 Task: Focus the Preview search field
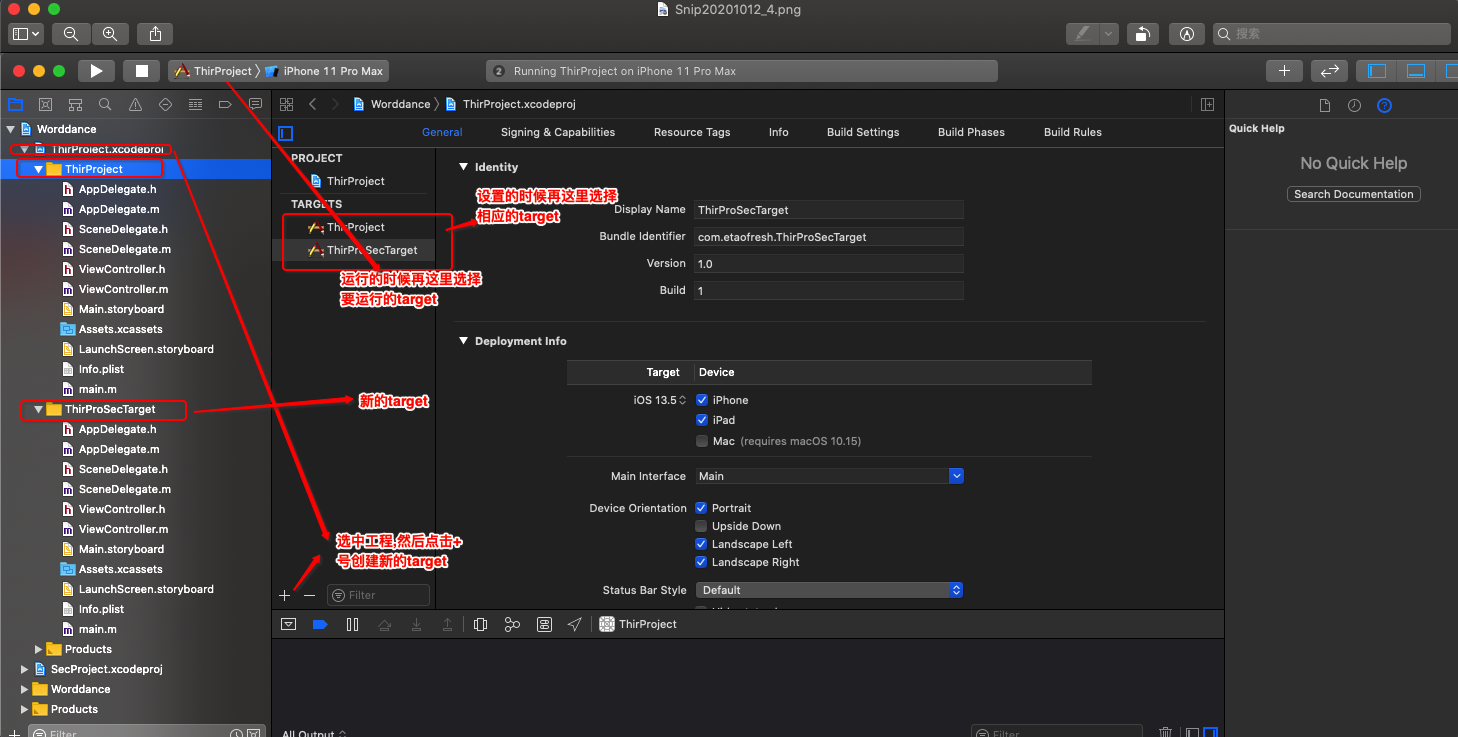coord(1331,33)
